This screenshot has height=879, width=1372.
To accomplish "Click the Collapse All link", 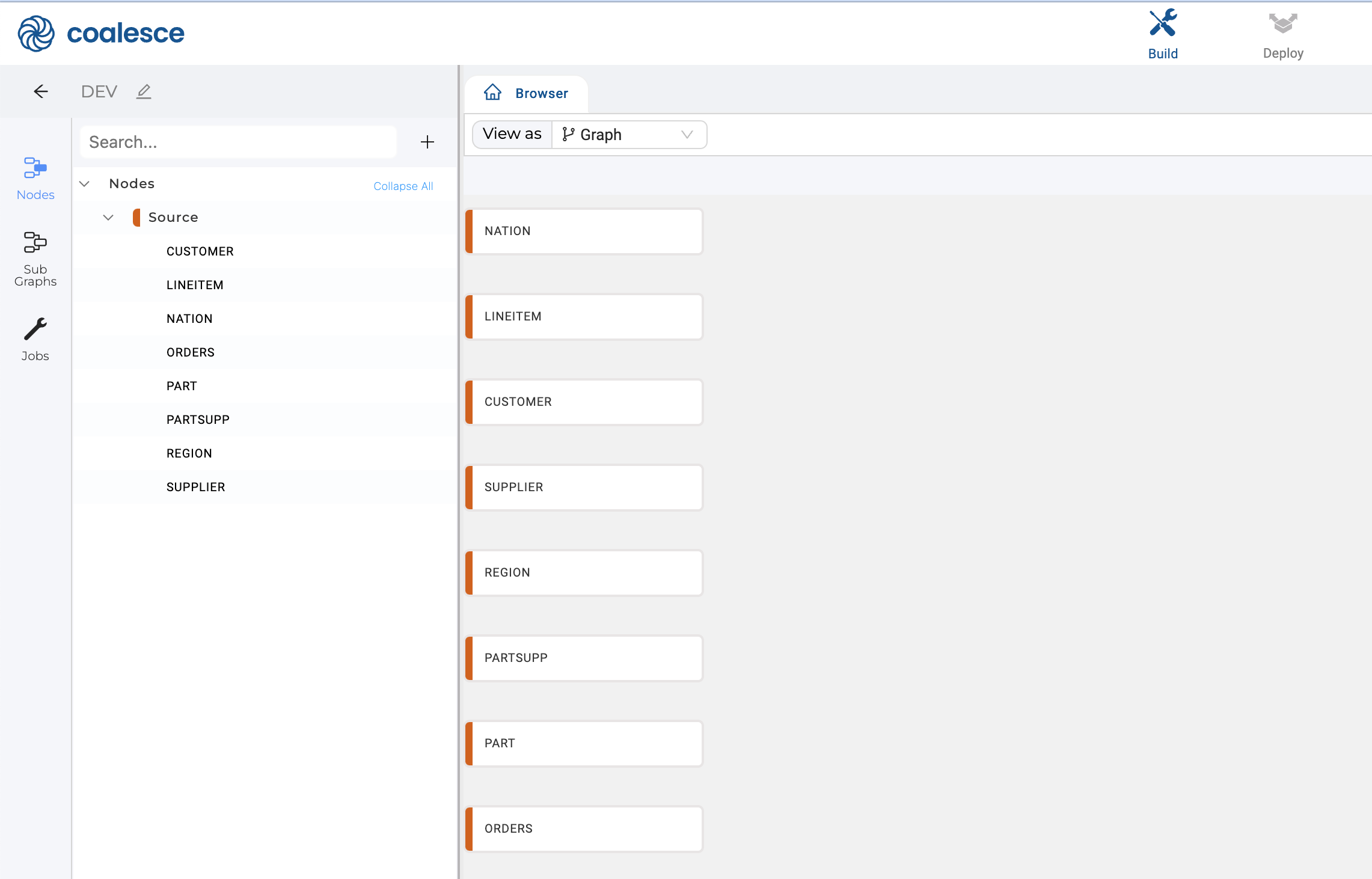I will 403,186.
